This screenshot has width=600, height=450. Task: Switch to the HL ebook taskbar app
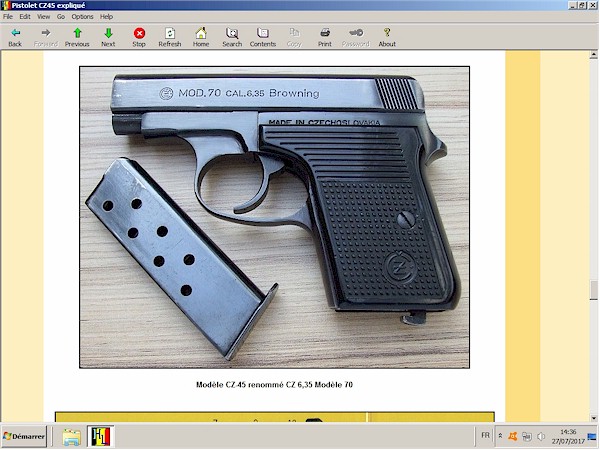tap(100, 437)
